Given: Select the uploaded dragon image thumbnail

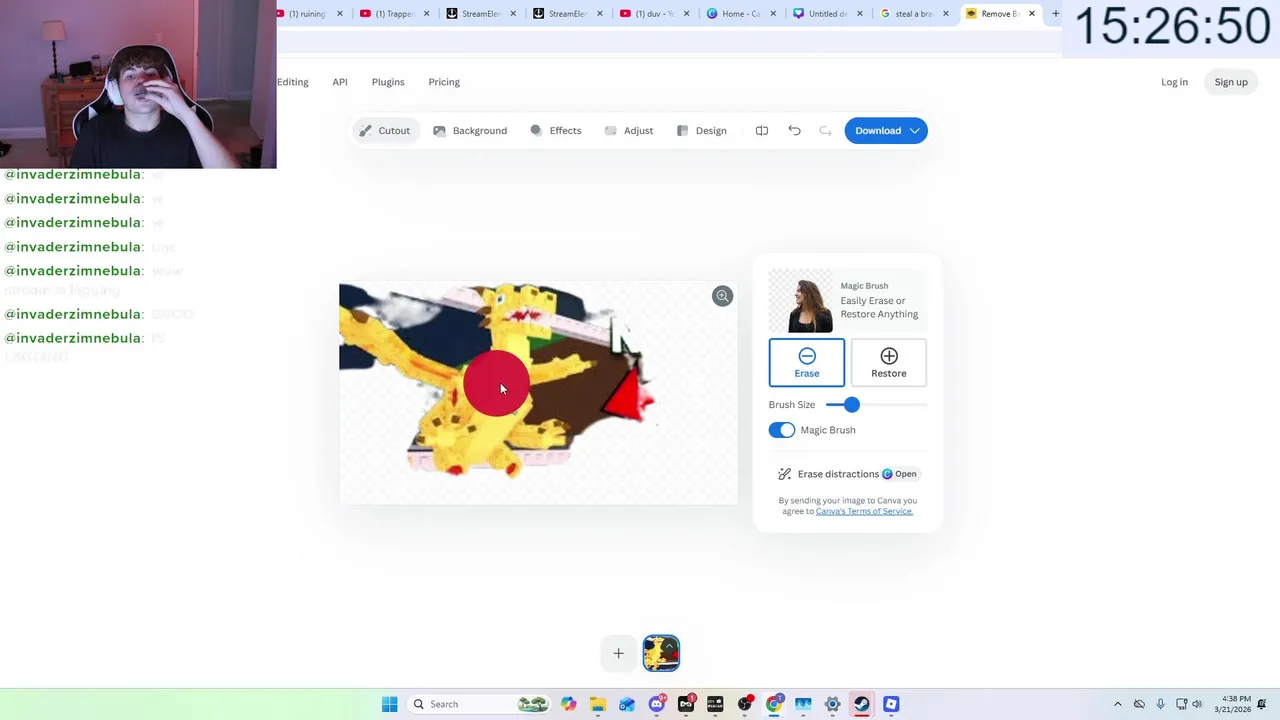Looking at the screenshot, I should point(661,653).
